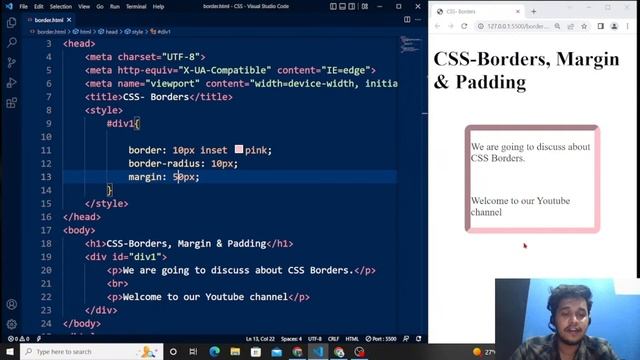Open the Selection menu

pyautogui.click(x=61, y=7)
